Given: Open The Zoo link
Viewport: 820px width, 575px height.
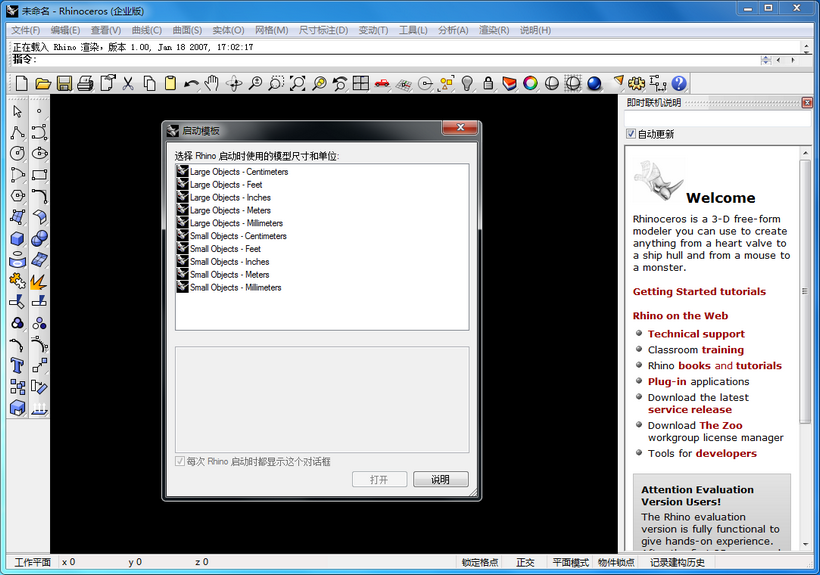Looking at the screenshot, I should click(721, 426).
